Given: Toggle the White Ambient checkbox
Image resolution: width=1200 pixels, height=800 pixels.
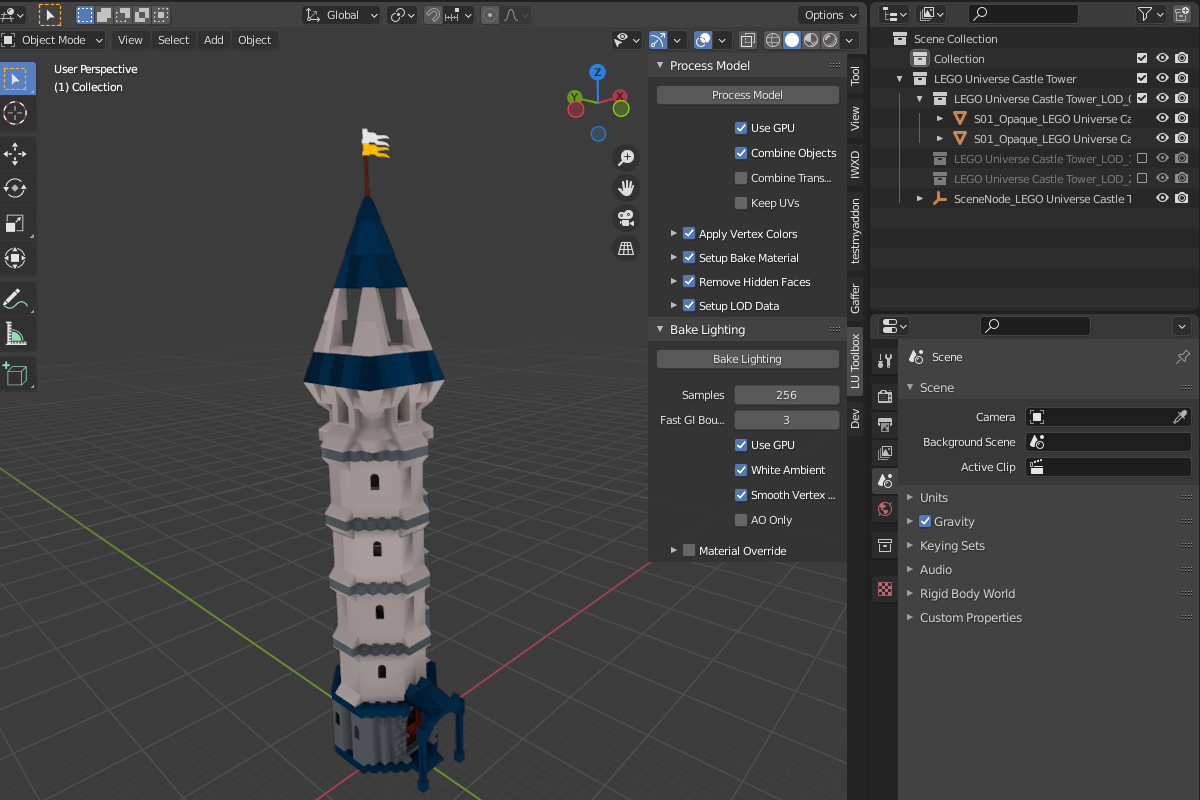Looking at the screenshot, I should [x=741, y=470].
